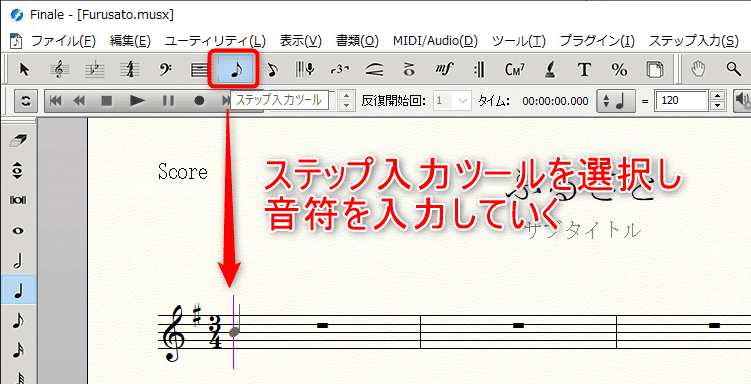This screenshot has height=384, width=751.
Task: Select the eighth note duration
Action: 18,321
